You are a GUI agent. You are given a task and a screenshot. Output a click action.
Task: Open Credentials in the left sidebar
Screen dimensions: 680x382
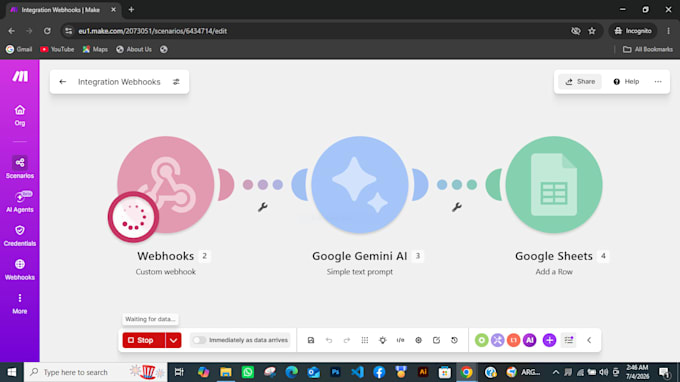20,235
